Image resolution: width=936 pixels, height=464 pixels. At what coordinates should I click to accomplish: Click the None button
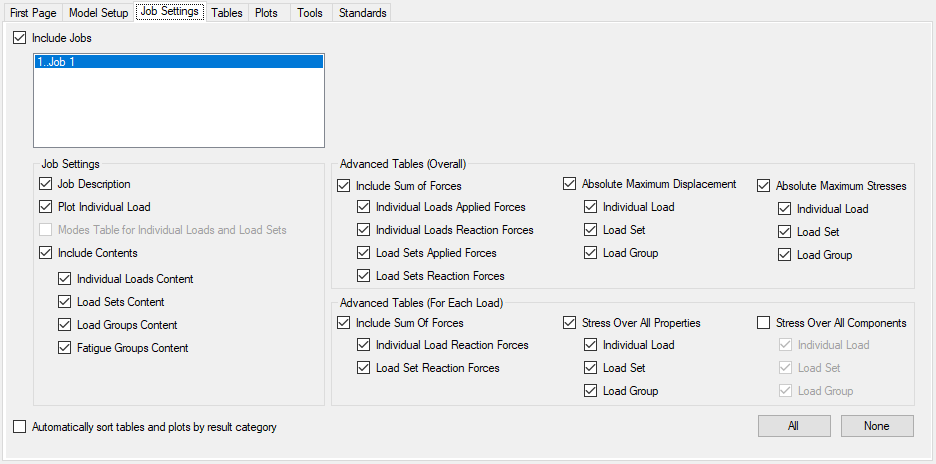(x=877, y=426)
